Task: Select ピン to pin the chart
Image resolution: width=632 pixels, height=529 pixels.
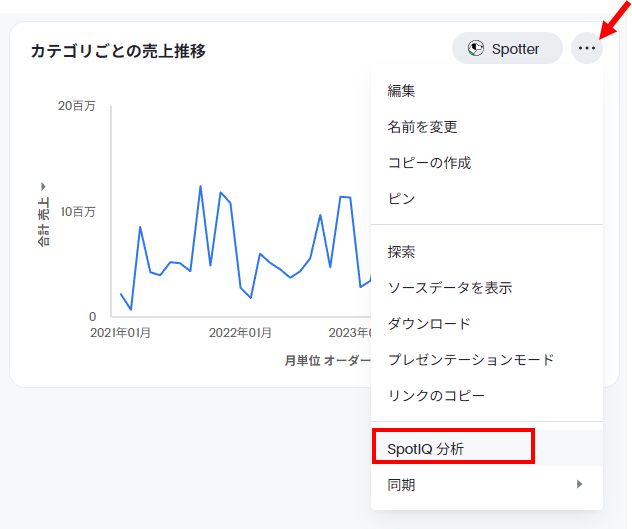Action: [x=401, y=199]
